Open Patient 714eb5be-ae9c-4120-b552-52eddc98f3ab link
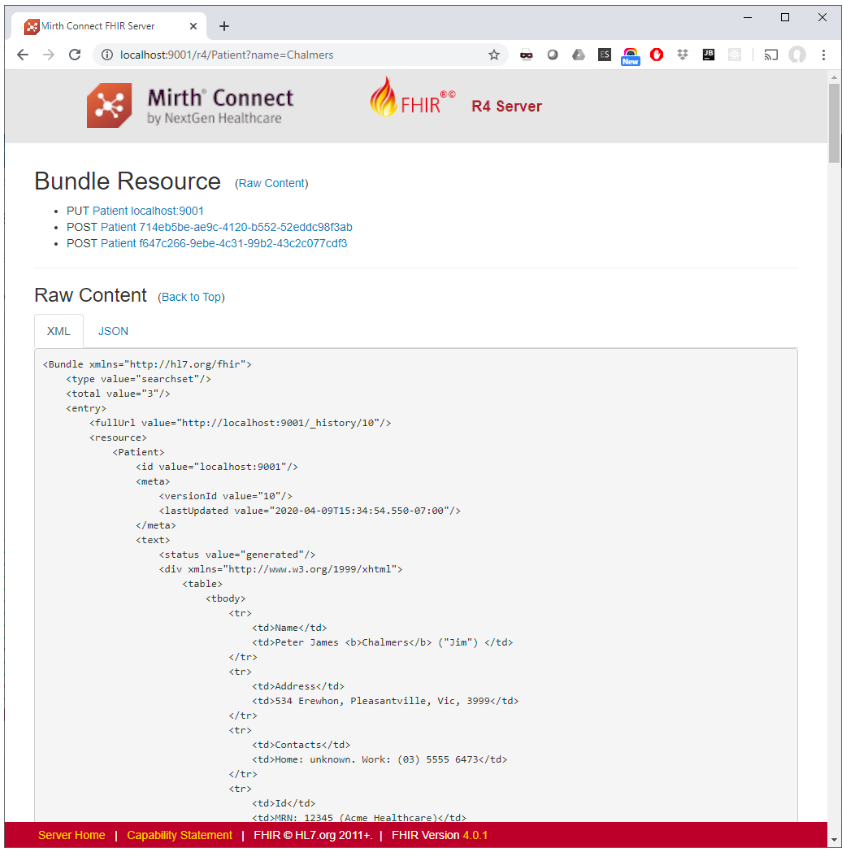844x855 pixels. coord(226,227)
